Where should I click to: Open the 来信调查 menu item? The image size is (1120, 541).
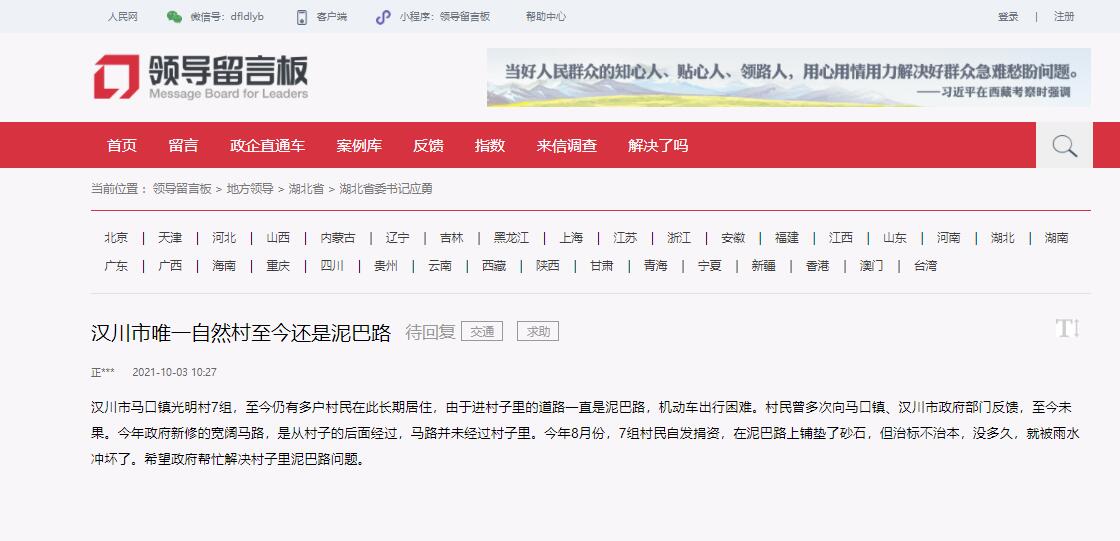point(566,146)
